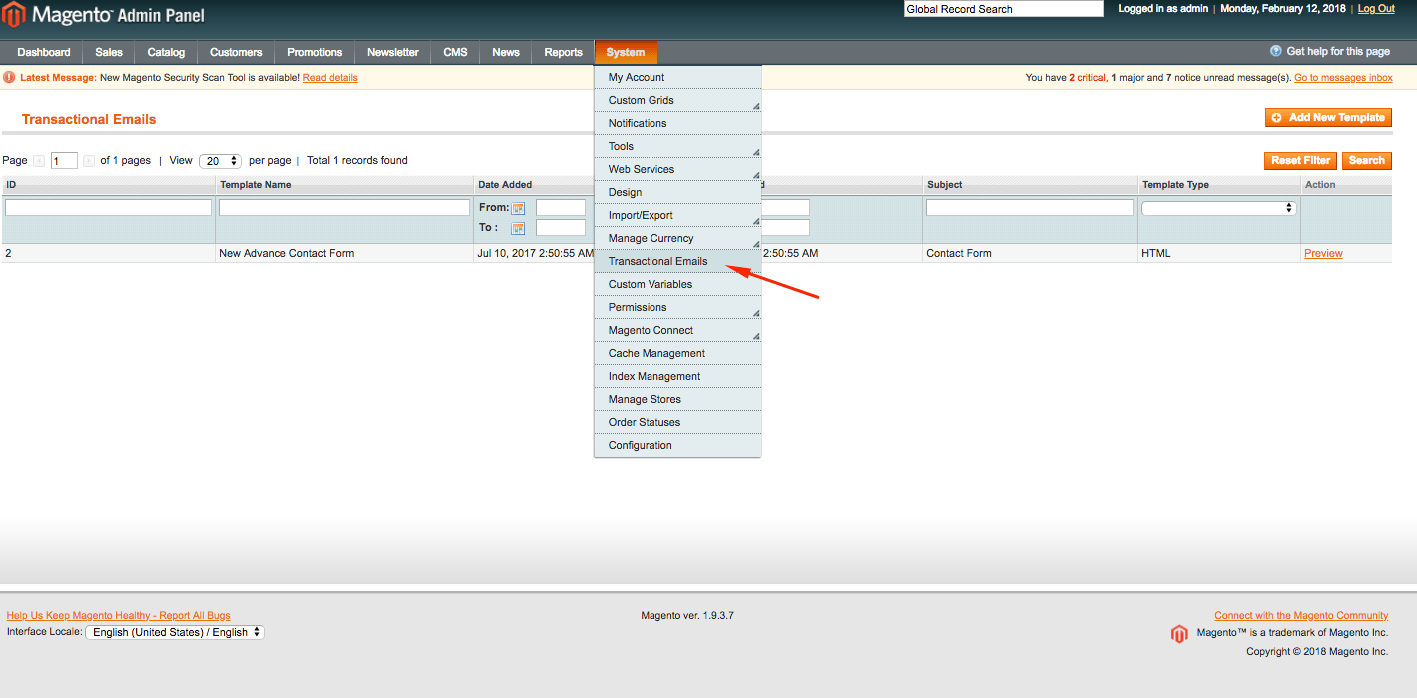Expand the Custom Grids submenu
Image resolution: width=1417 pixels, height=698 pixels.
coord(678,100)
